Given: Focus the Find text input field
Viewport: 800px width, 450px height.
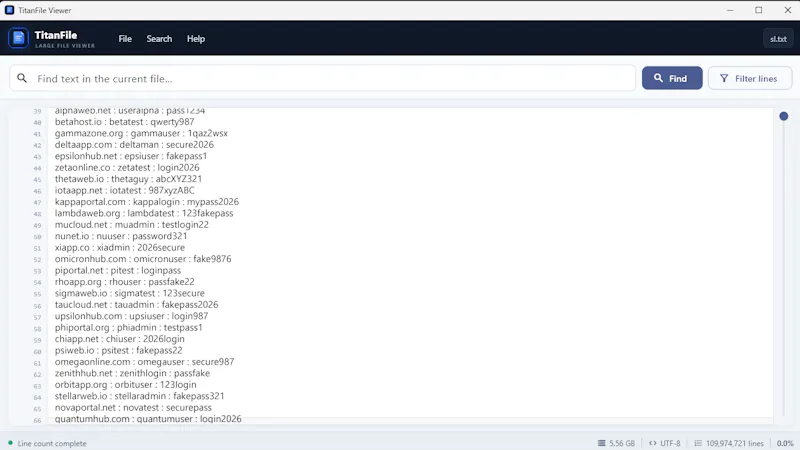Looking at the screenshot, I should coord(322,79).
